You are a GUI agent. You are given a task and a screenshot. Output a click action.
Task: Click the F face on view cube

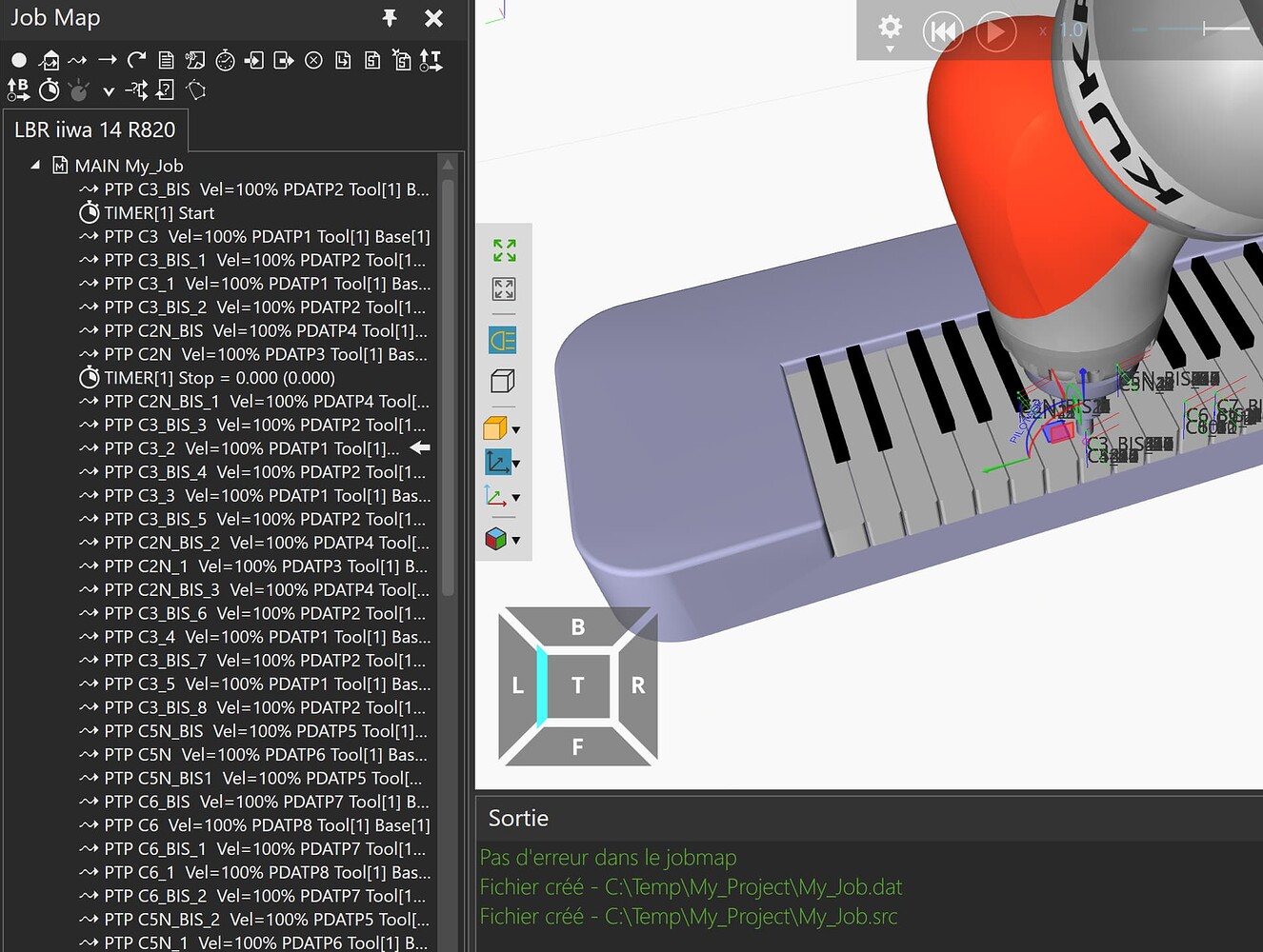point(577,747)
